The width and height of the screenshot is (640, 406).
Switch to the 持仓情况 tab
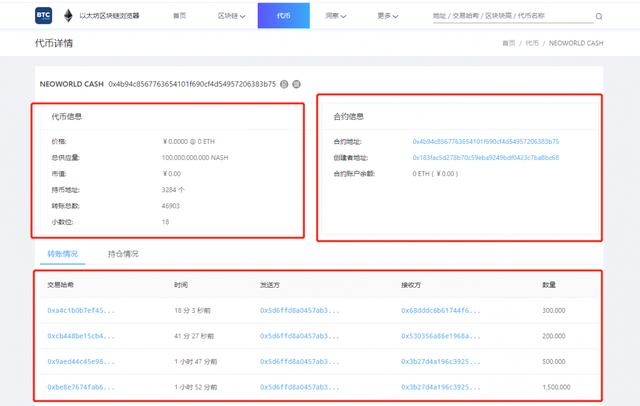[x=123, y=254]
